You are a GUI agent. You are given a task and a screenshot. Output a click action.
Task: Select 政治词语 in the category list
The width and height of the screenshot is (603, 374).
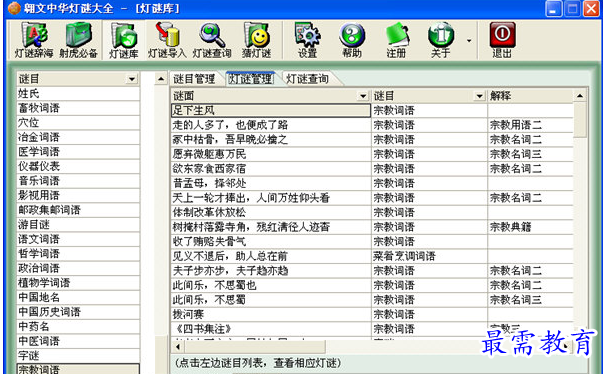(x=78, y=268)
